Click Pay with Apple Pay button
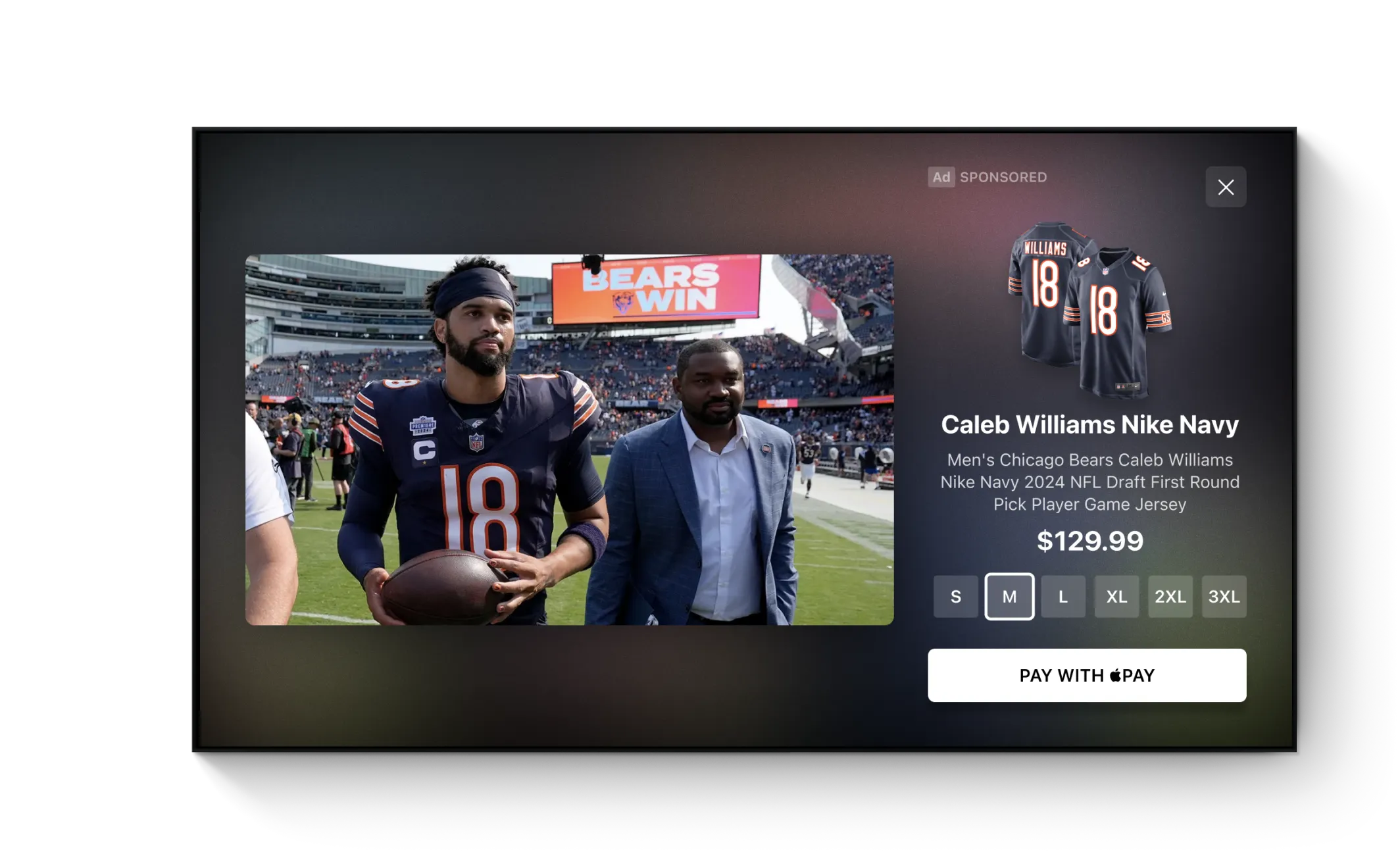Viewport: 1400px width, 854px height. pos(1087,675)
